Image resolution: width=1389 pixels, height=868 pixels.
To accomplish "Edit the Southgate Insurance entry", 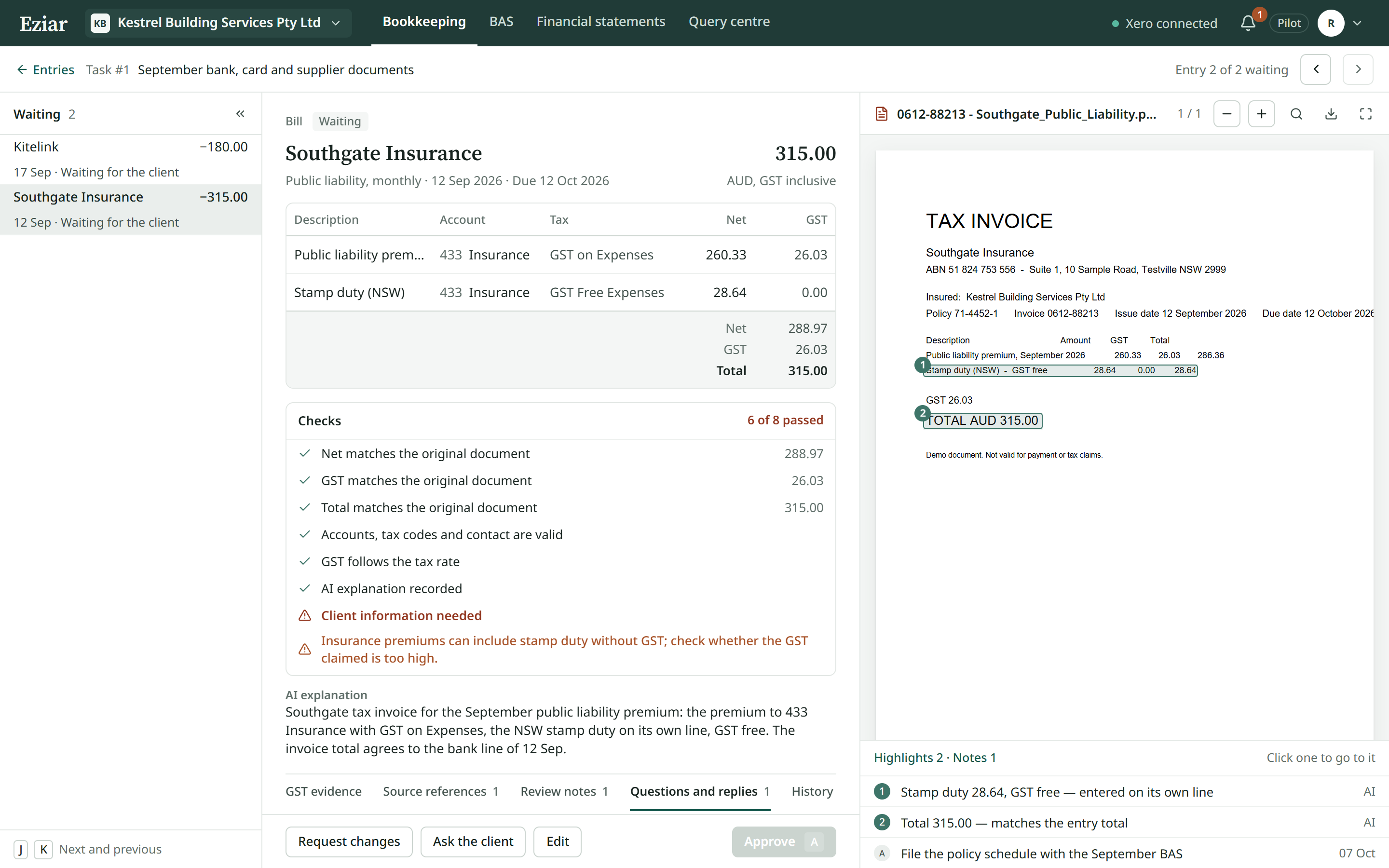I will [x=558, y=841].
